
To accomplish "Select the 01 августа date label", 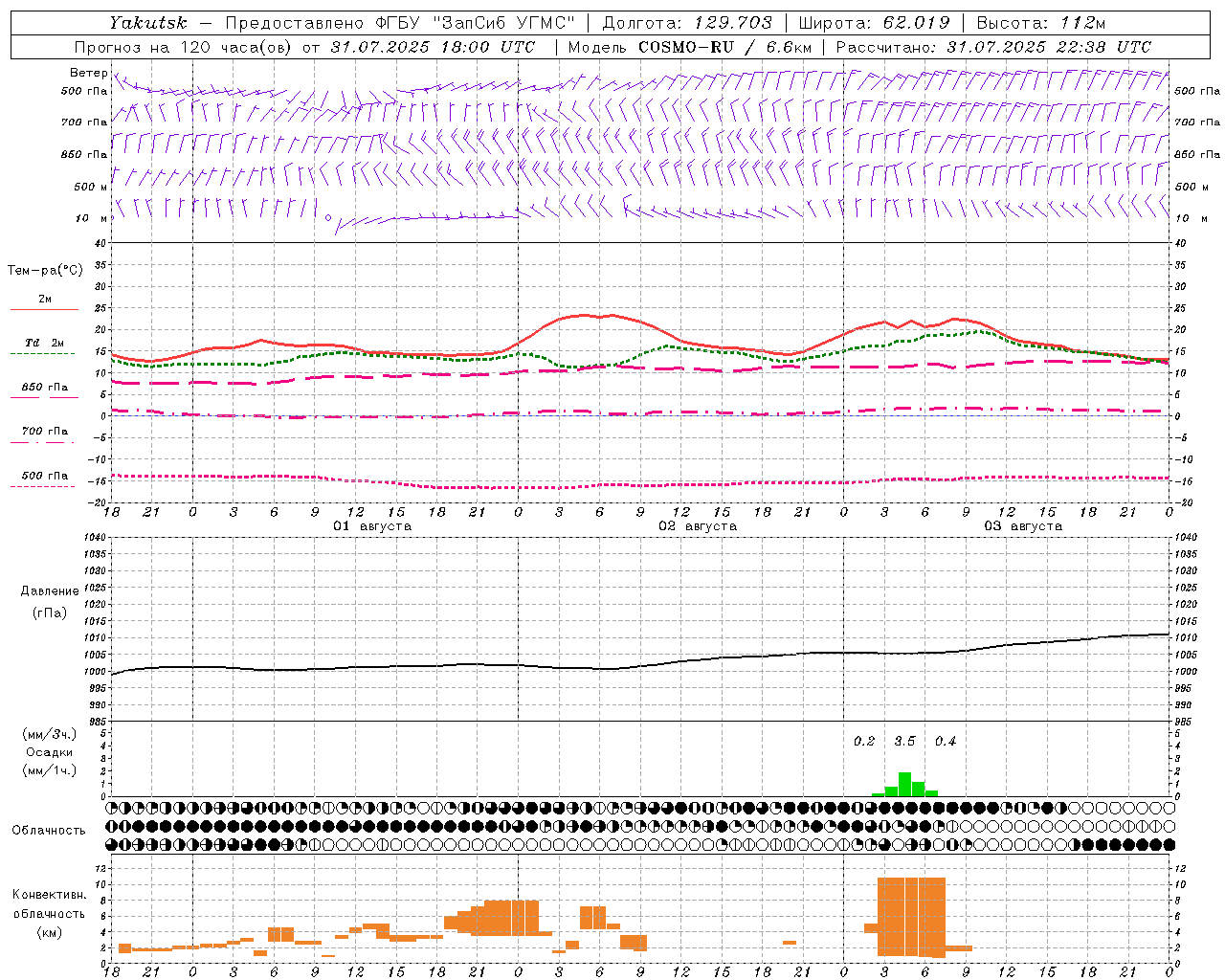I will (x=372, y=526).
